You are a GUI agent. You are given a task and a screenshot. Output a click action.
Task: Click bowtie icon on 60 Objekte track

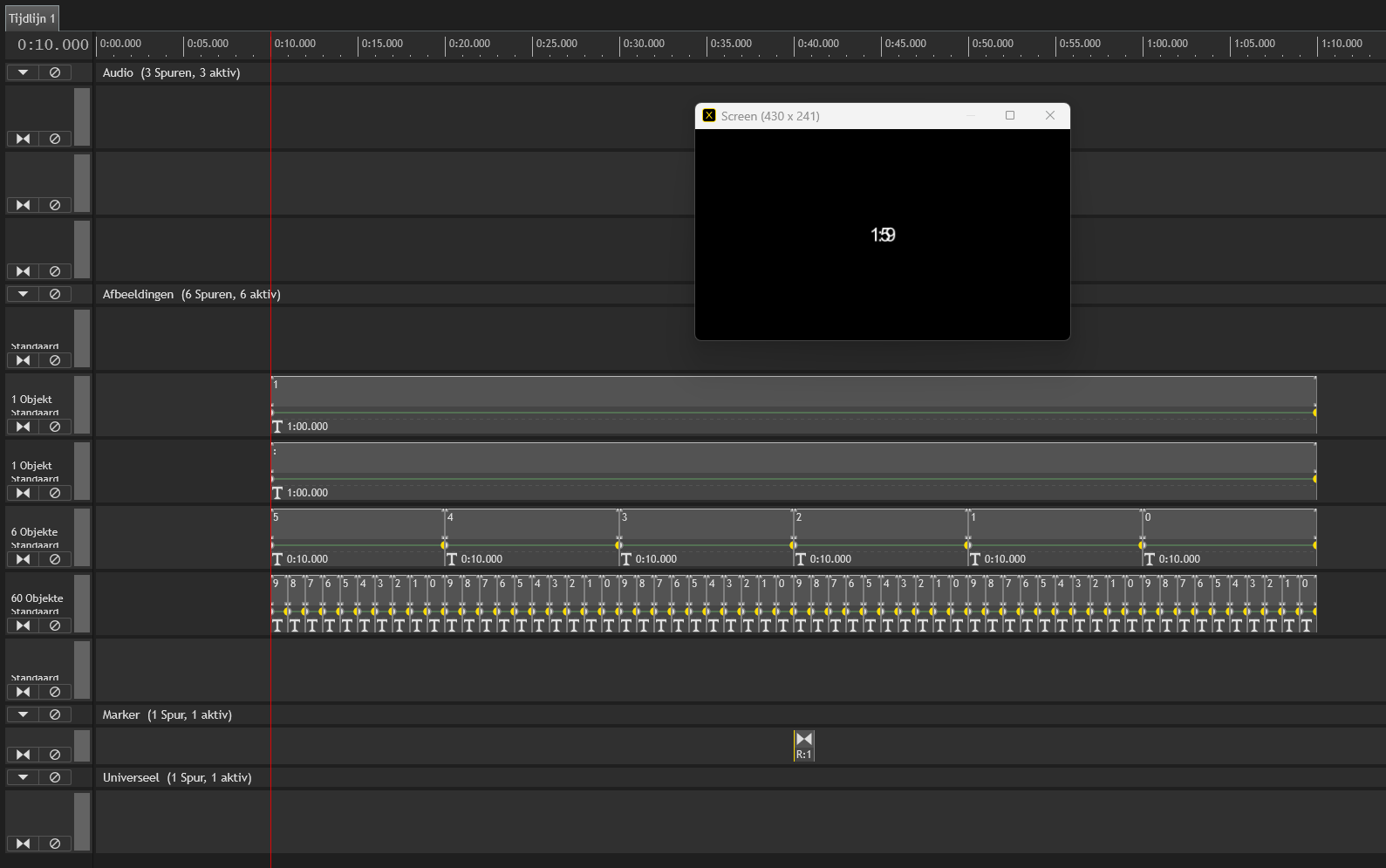click(23, 625)
